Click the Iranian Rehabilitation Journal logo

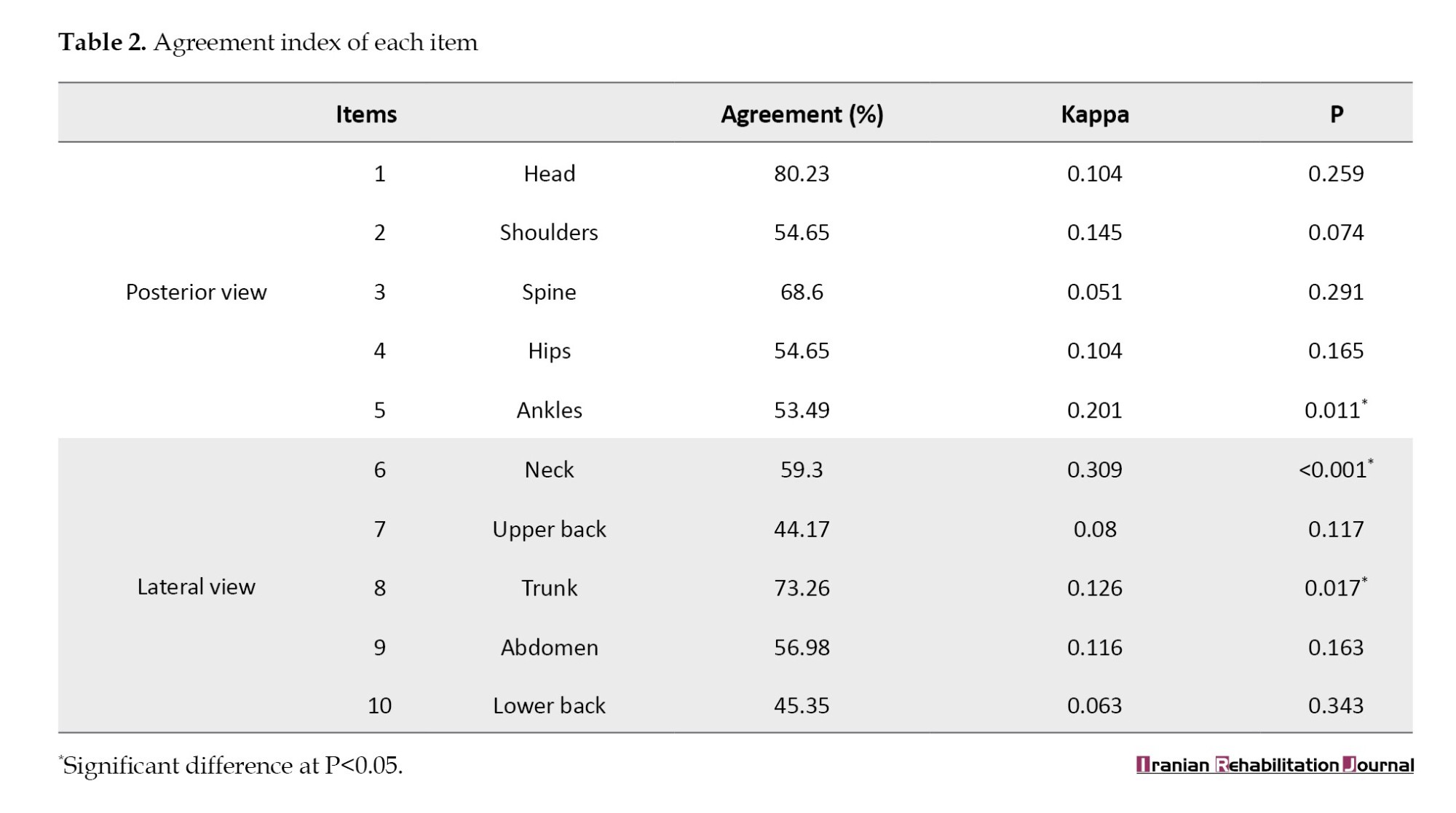[x=1274, y=765]
